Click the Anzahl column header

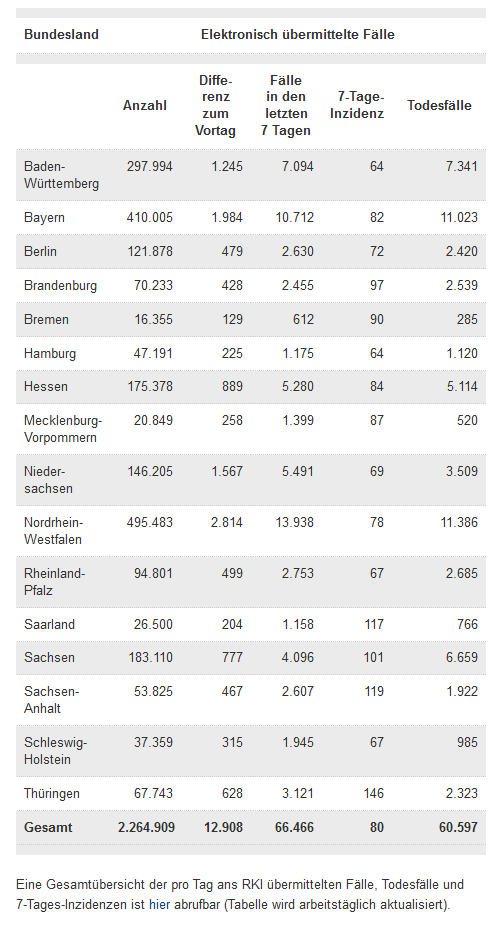(145, 105)
